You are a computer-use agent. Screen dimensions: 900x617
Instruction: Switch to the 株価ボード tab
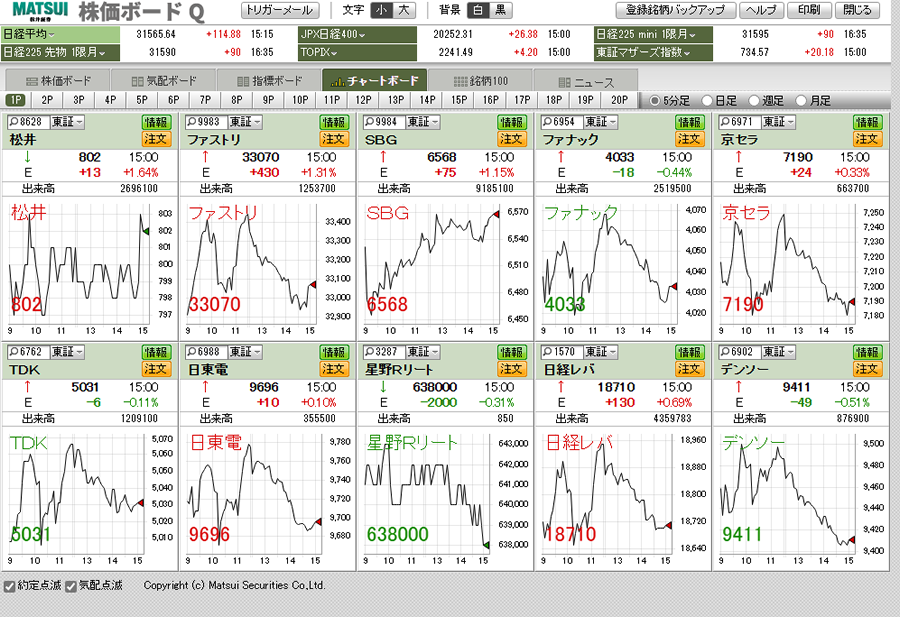click(57, 81)
